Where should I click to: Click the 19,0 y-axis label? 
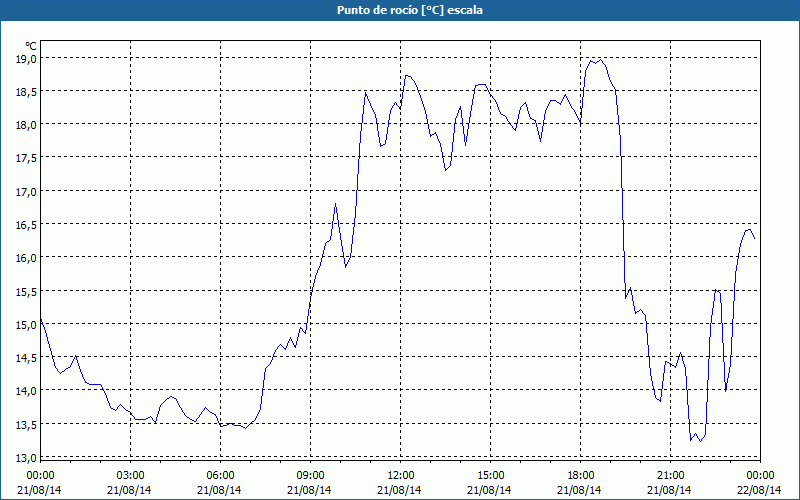point(27,58)
